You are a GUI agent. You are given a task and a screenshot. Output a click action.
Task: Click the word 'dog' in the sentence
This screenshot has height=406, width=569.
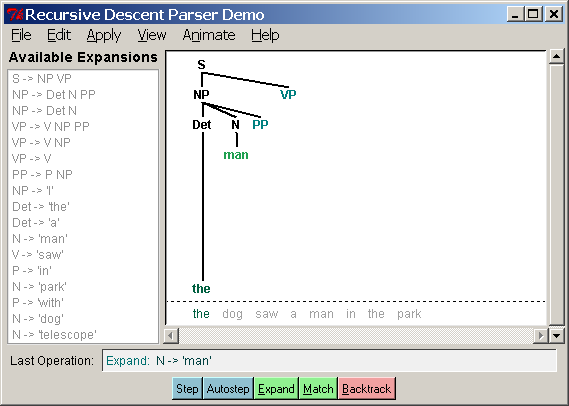pyautogui.click(x=232, y=313)
